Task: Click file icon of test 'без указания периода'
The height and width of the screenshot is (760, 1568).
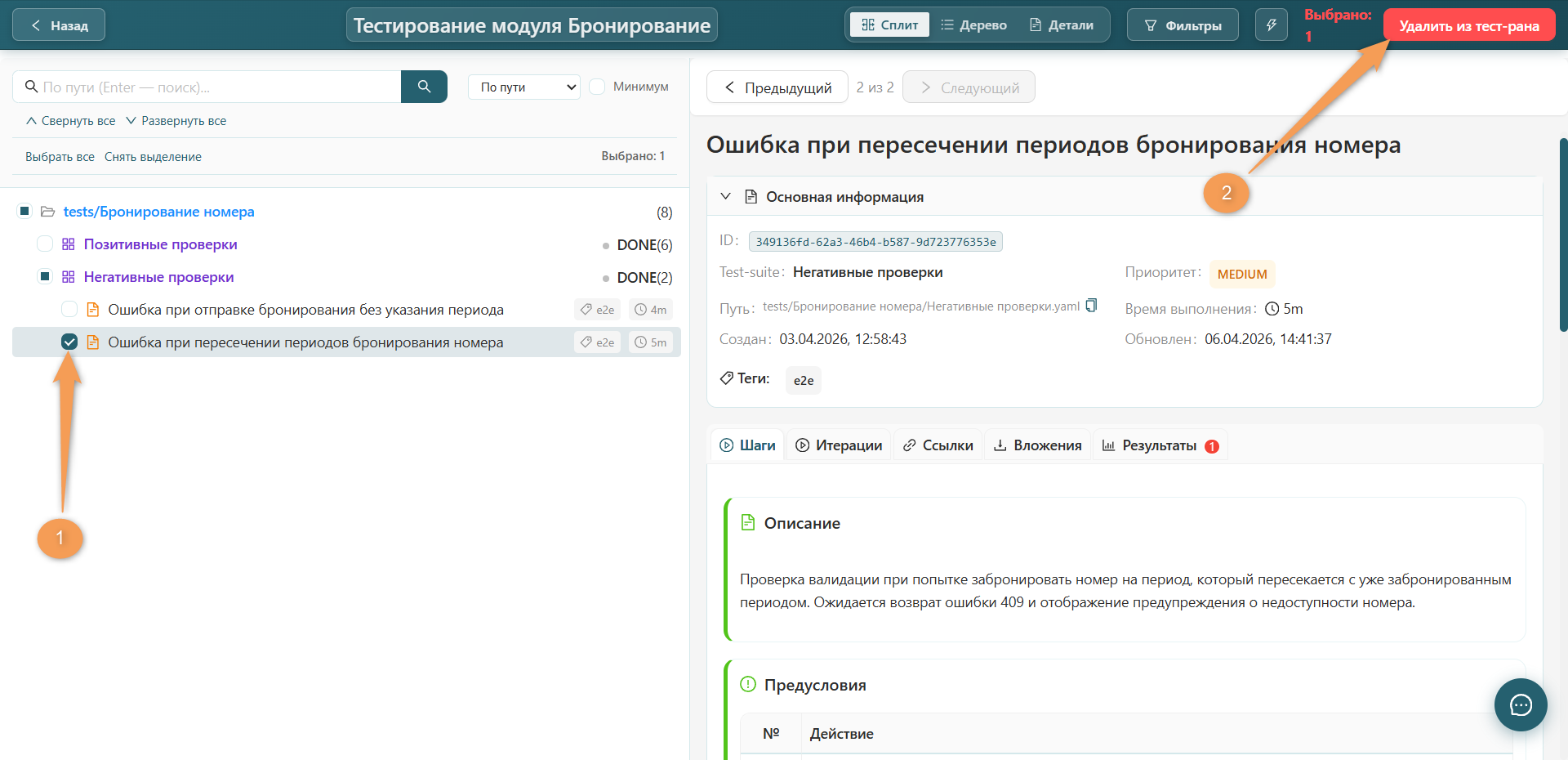Action: coord(93,310)
